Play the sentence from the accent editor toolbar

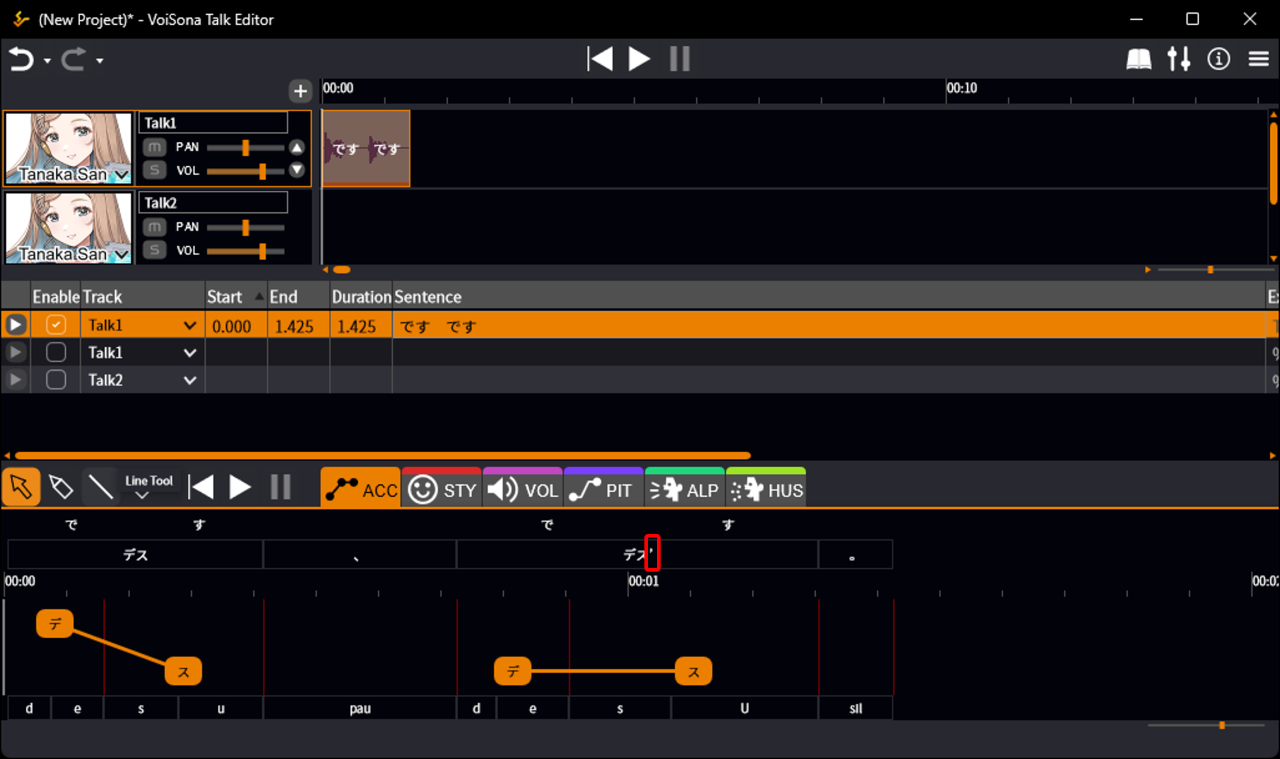pyautogui.click(x=240, y=487)
